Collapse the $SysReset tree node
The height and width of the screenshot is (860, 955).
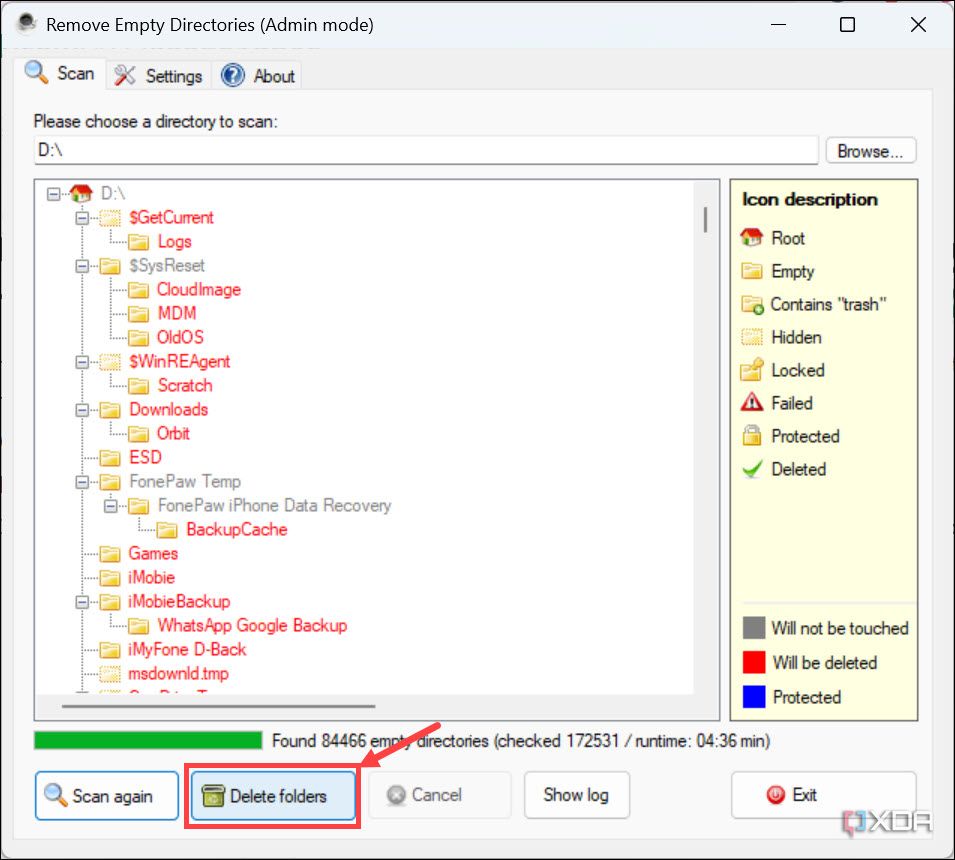[82, 266]
